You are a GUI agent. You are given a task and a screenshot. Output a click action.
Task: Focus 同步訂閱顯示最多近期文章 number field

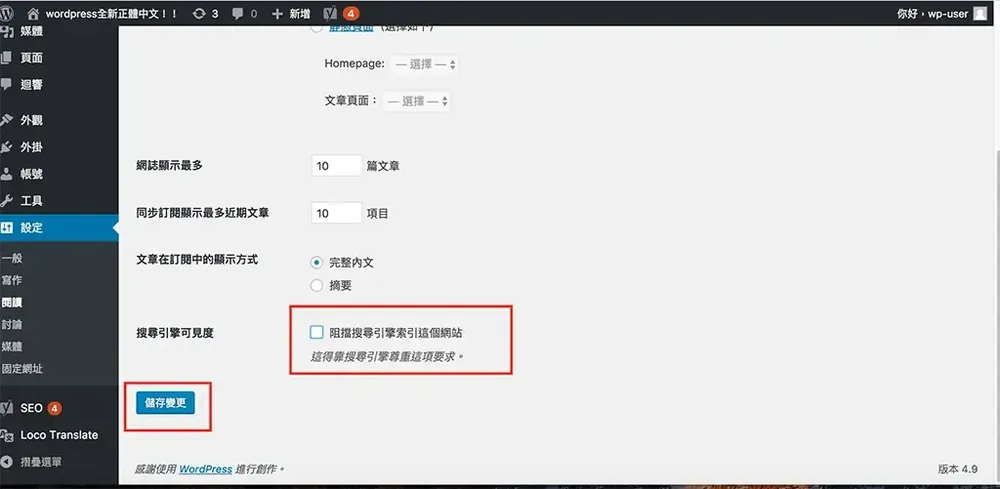point(336,213)
